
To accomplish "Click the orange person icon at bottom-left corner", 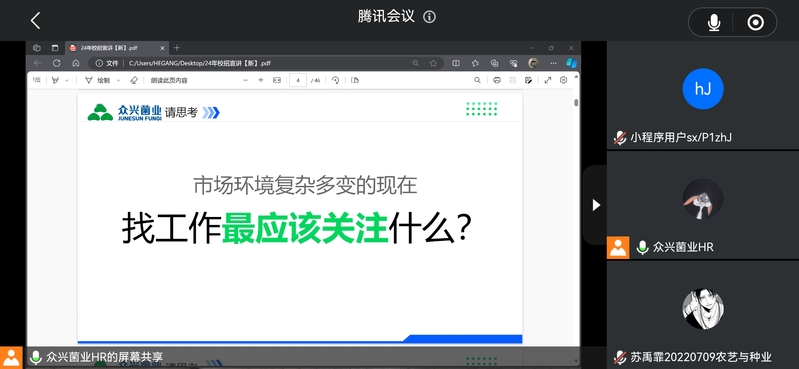I will (11, 357).
